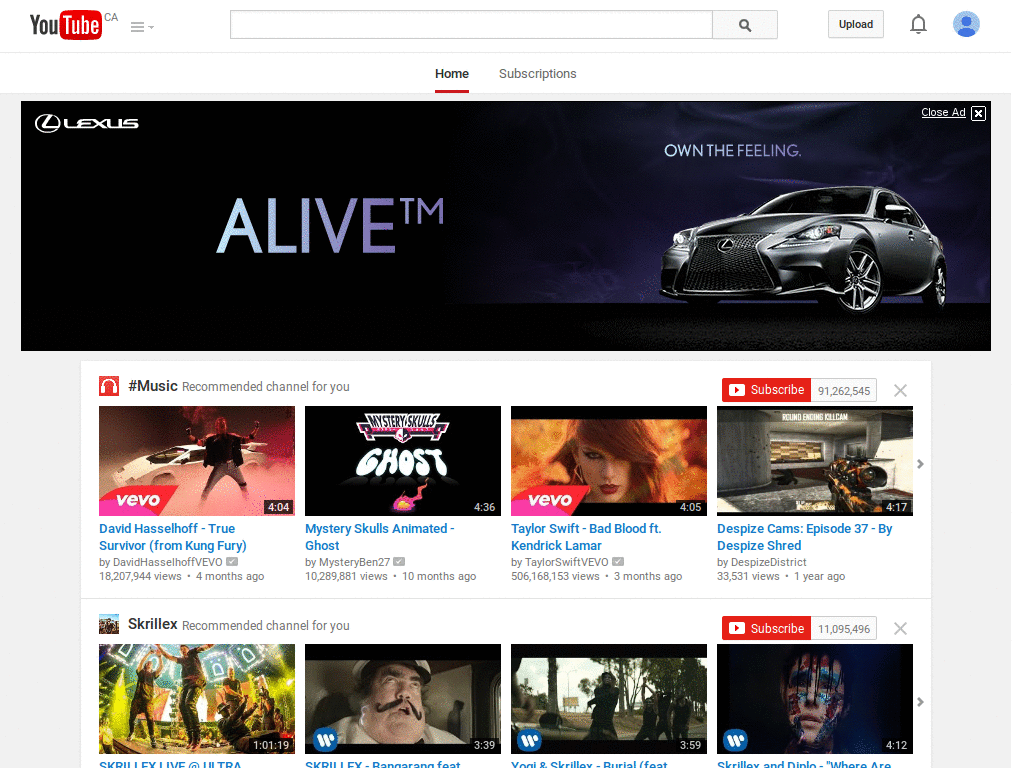Show next videos in Skrillex row

pos(920,702)
